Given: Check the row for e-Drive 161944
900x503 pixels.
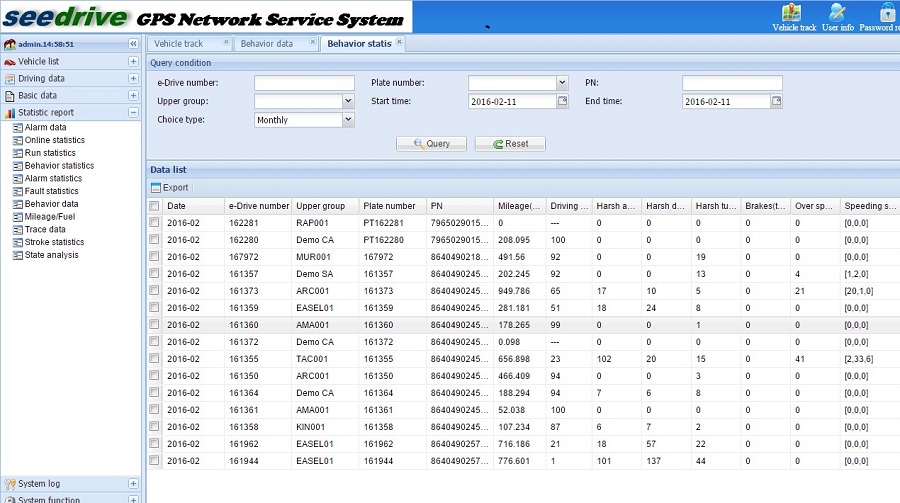Looking at the screenshot, I should (x=154, y=461).
